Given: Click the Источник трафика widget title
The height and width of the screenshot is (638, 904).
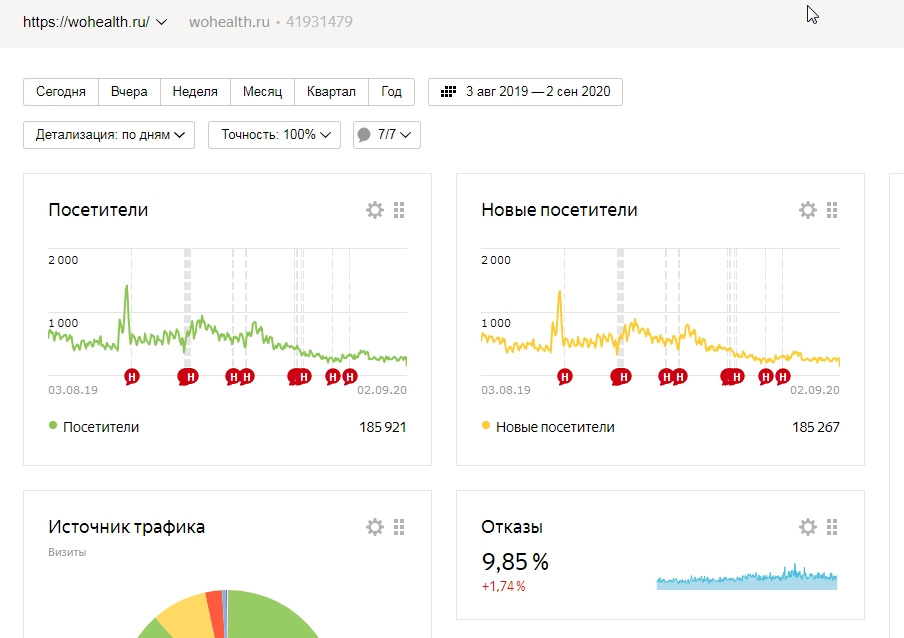Looking at the screenshot, I should 126,527.
